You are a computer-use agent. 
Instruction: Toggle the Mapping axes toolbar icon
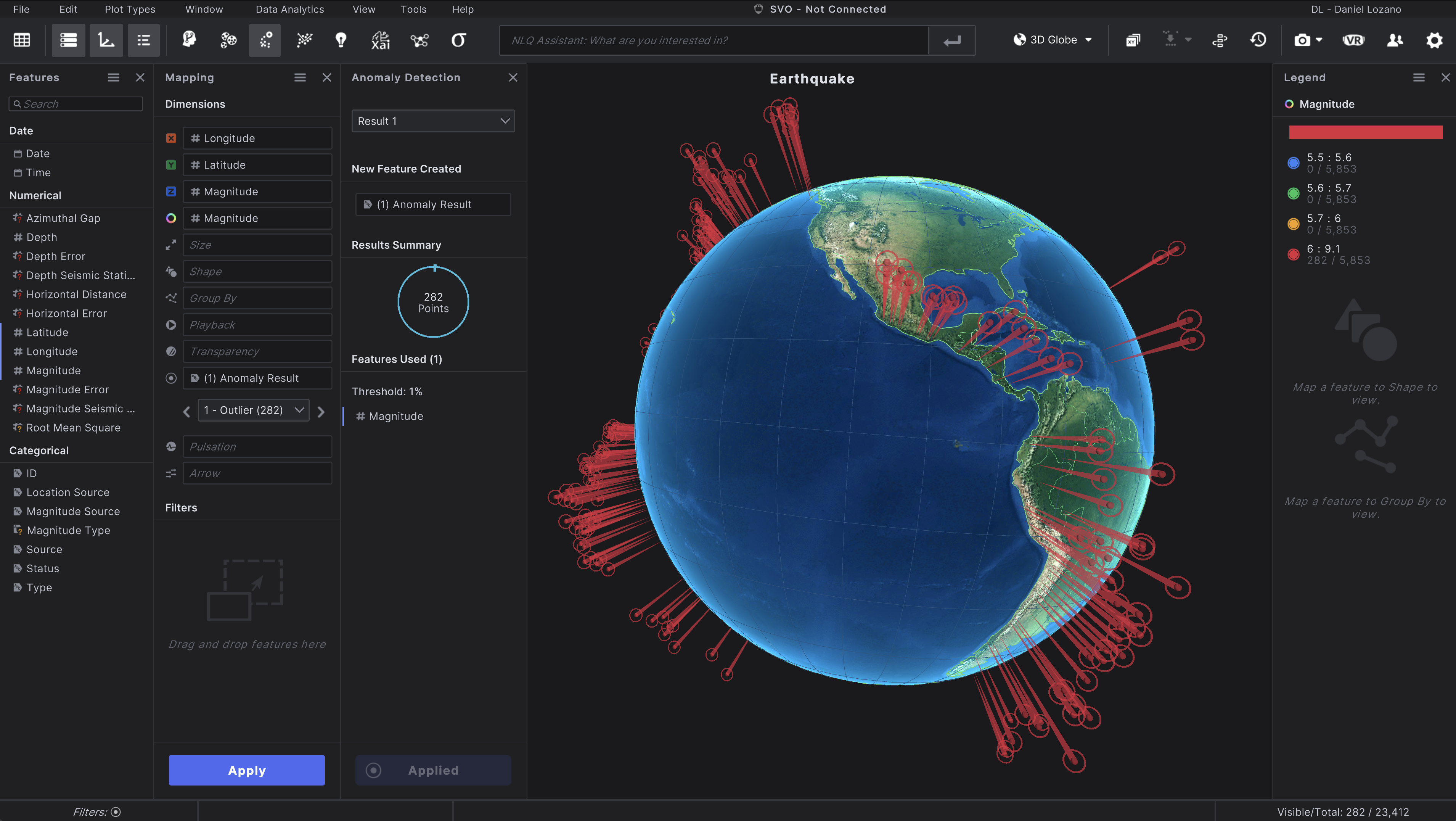106,40
